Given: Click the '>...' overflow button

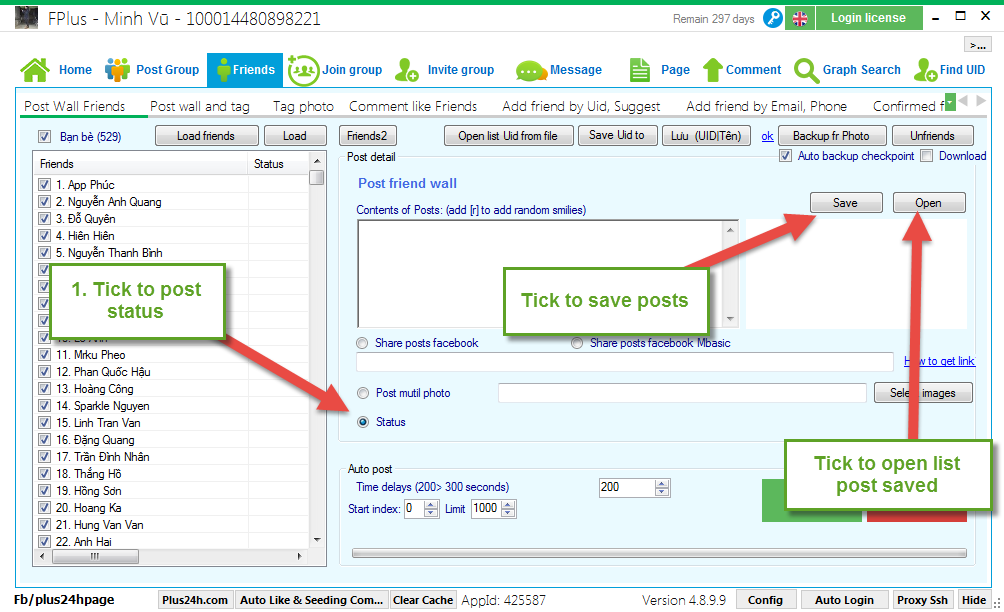Looking at the screenshot, I should (977, 45).
